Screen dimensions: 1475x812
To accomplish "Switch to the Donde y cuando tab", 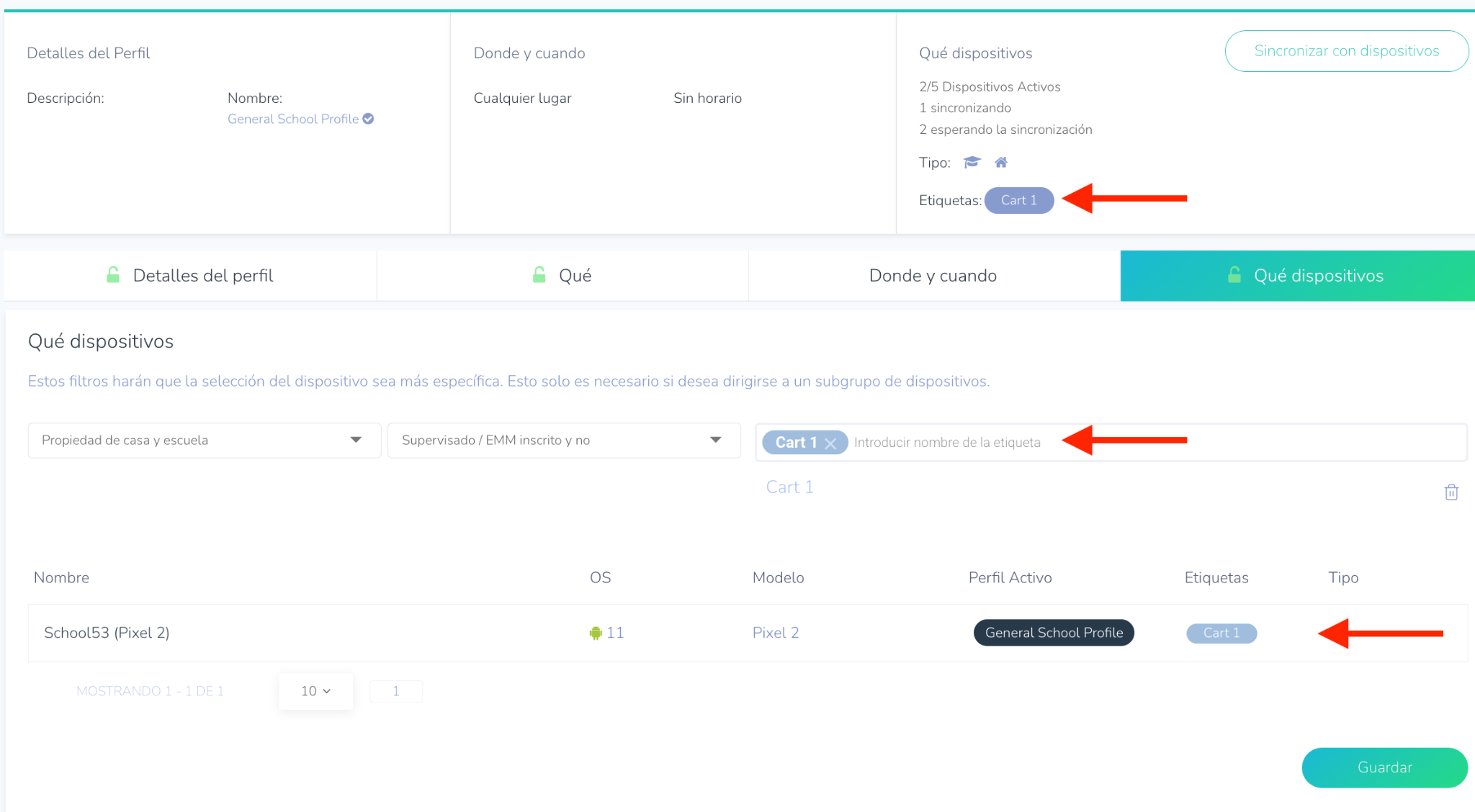I will pos(933,276).
